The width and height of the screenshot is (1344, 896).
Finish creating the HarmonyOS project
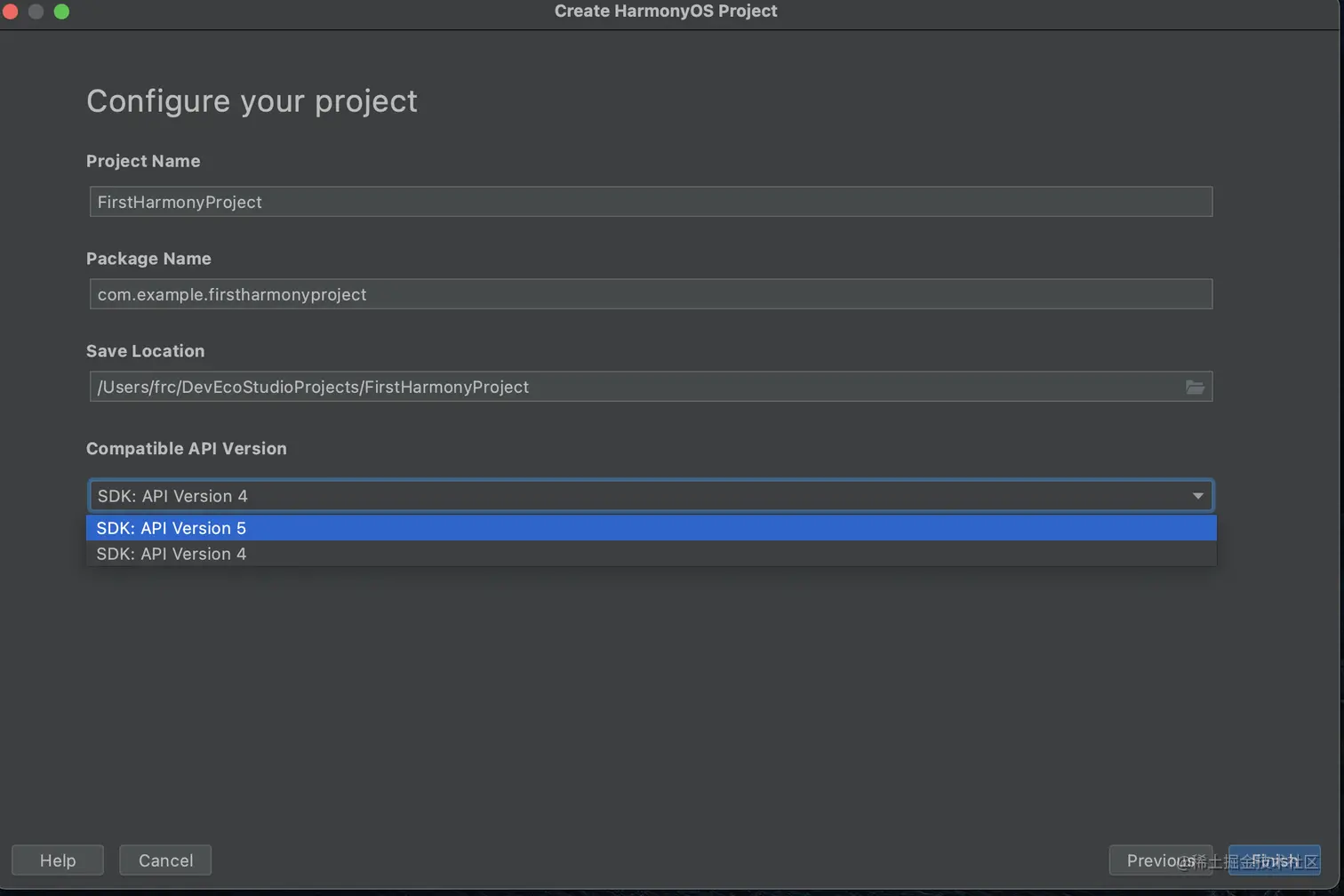(x=1275, y=860)
